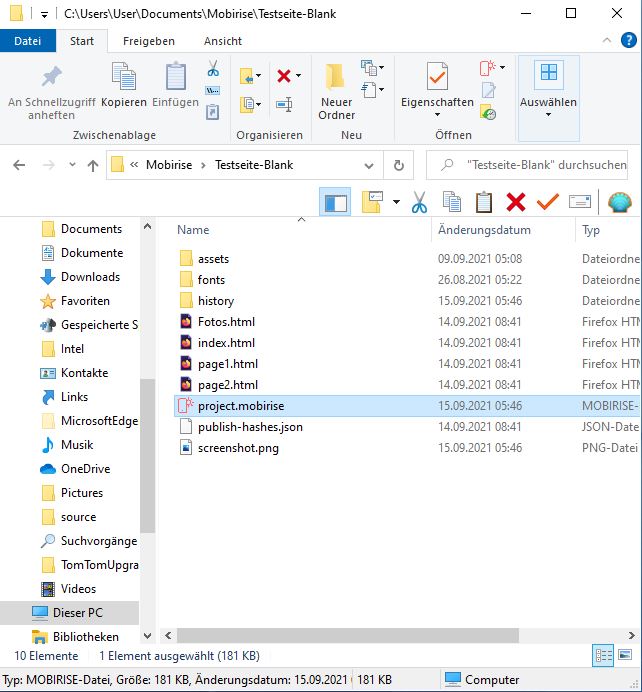Select the index.html file
Screen dimensions: 642x692
click(x=226, y=343)
